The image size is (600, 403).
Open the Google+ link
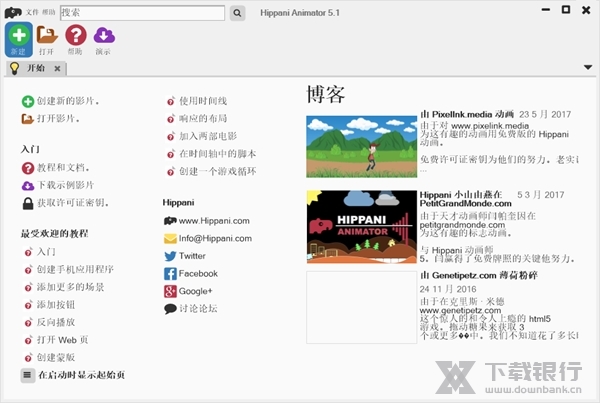click(197, 291)
